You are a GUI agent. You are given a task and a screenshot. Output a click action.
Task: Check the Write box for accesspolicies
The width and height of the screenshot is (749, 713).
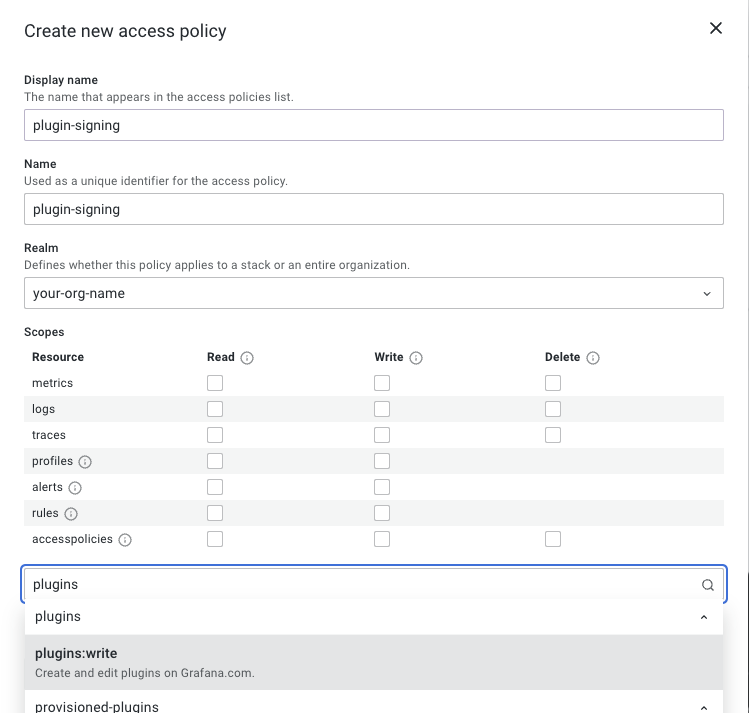point(382,539)
